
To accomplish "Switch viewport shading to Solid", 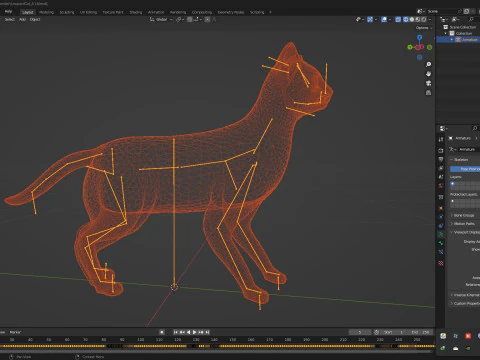I will pos(412,19).
